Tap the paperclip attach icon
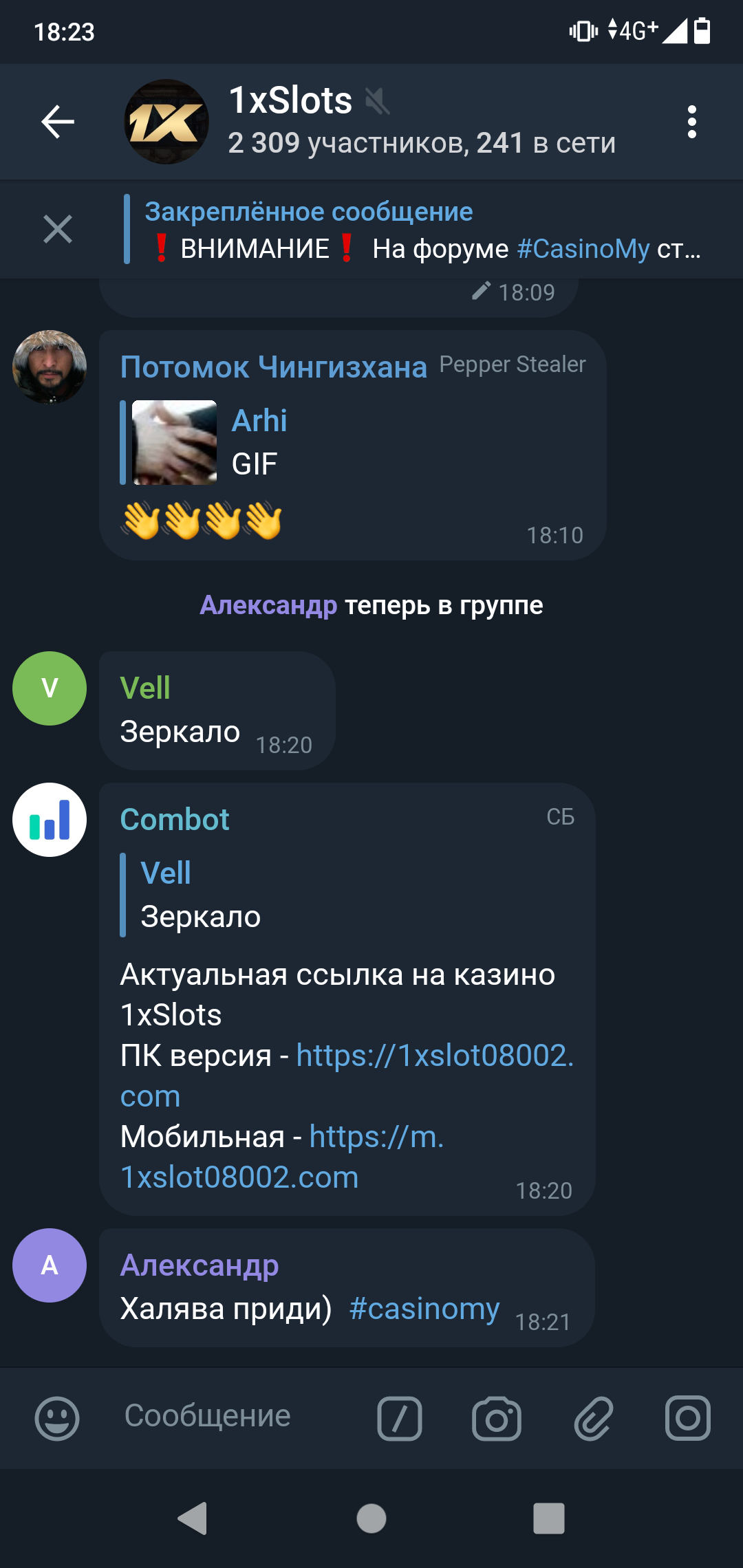 [593, 1418]
